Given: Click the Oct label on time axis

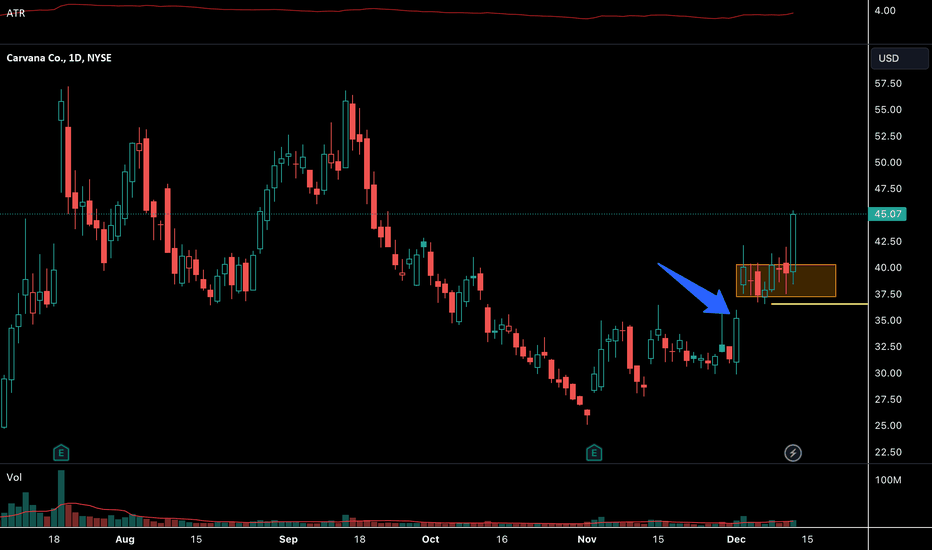Looking at the screenshot, I should (430, 539).
